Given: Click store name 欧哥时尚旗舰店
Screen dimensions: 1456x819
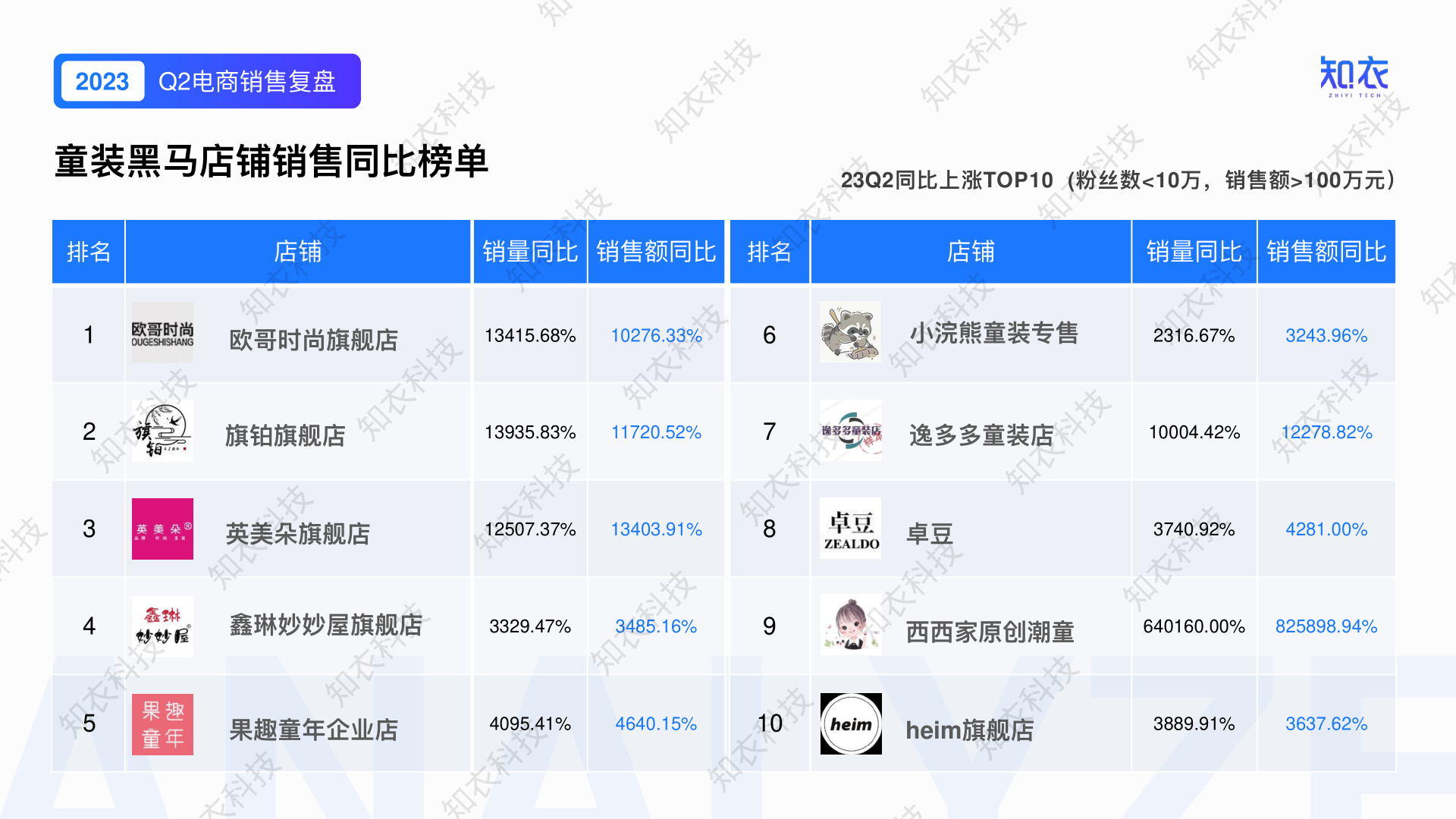Looking at the screenshot, I should point(313,340).
